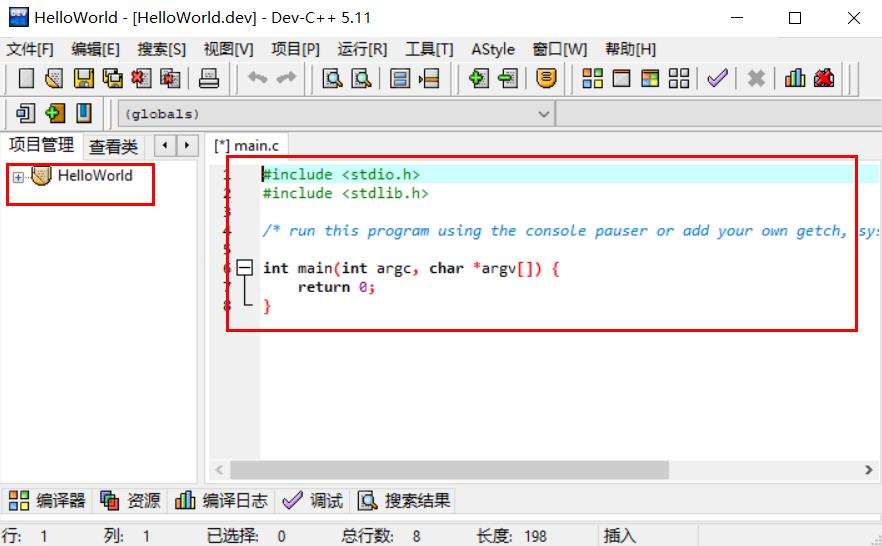Screen dimensions: 882x546
Task: Click the Undo arrow icon
Action: (x=258, y=78)
